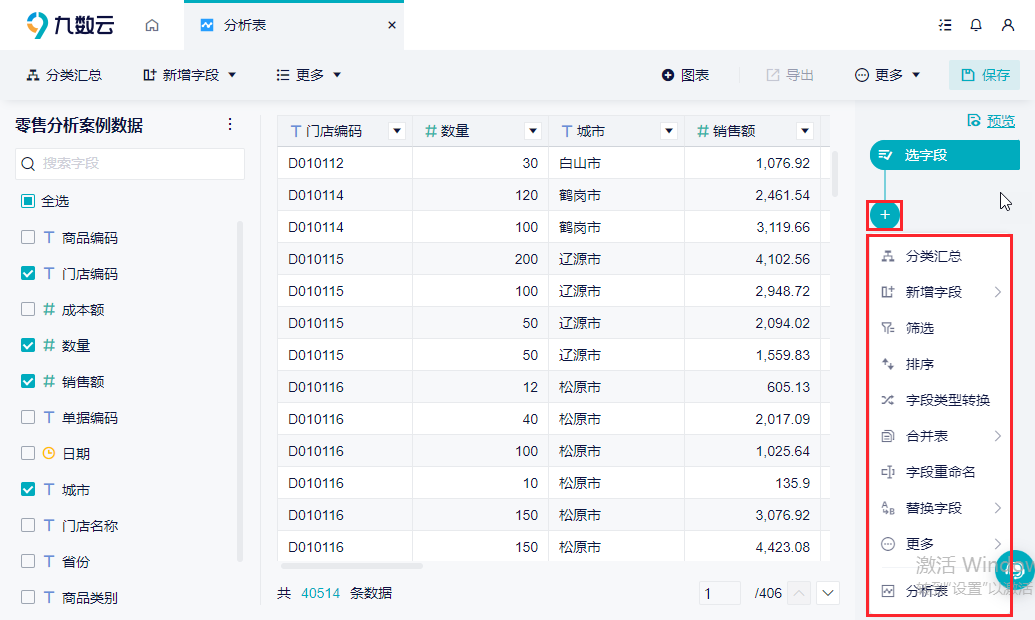Expand the 合并表 submenu arrow

pyautogui.click(x=997, y=436)
